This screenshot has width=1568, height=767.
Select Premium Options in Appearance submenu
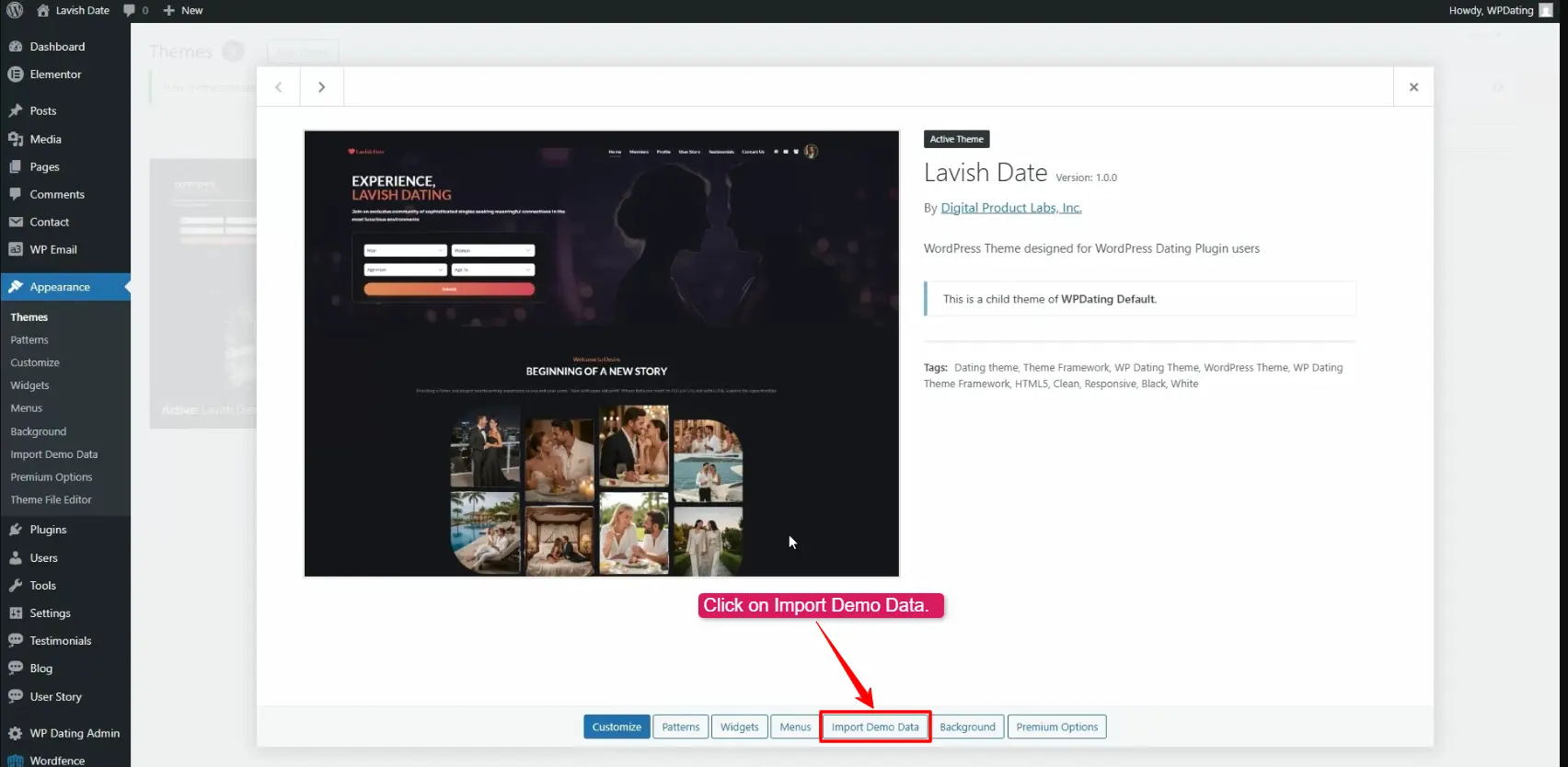(51, 477)
